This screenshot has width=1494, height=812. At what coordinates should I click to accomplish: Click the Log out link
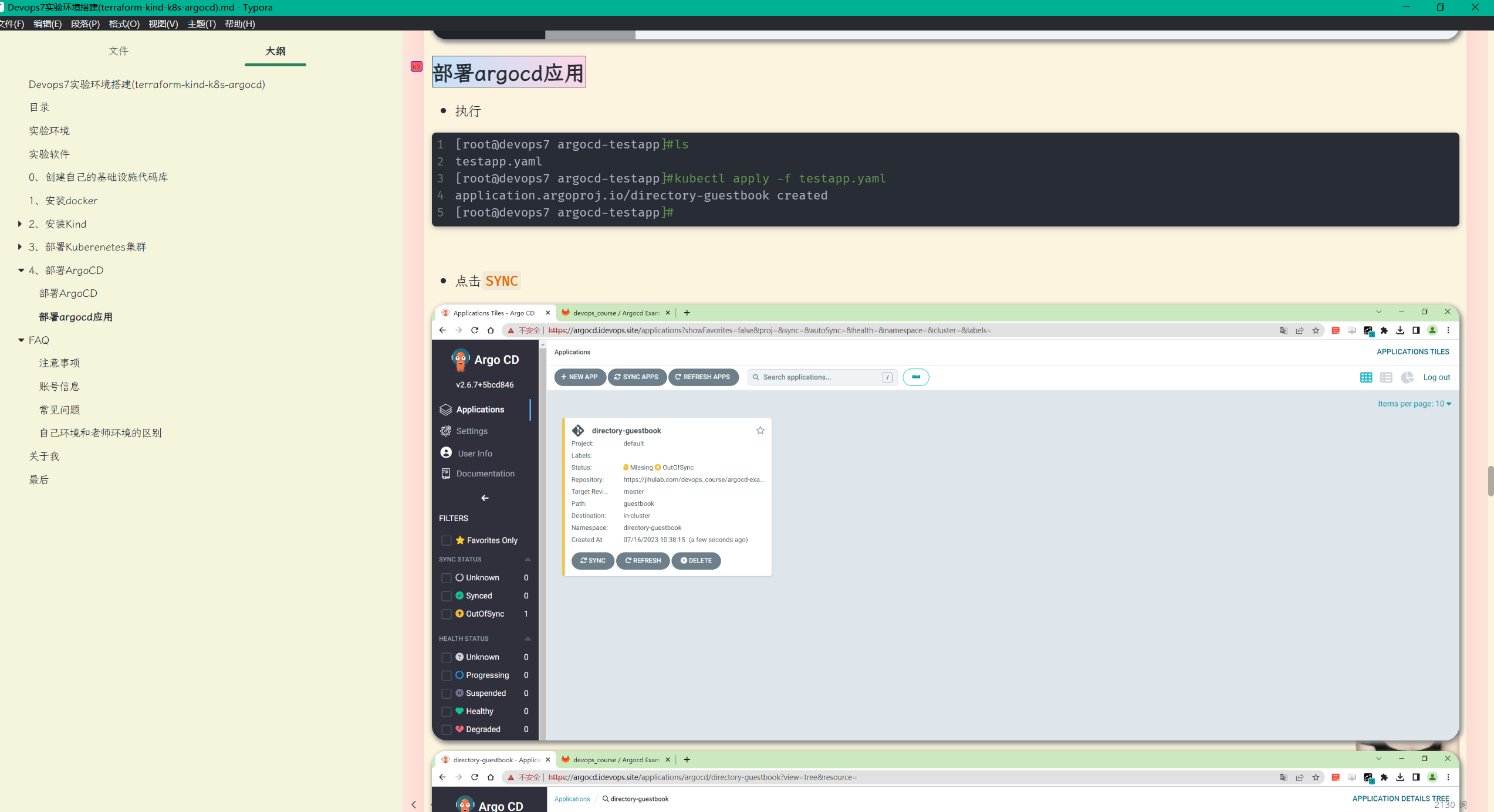[x=1436, y=377]
